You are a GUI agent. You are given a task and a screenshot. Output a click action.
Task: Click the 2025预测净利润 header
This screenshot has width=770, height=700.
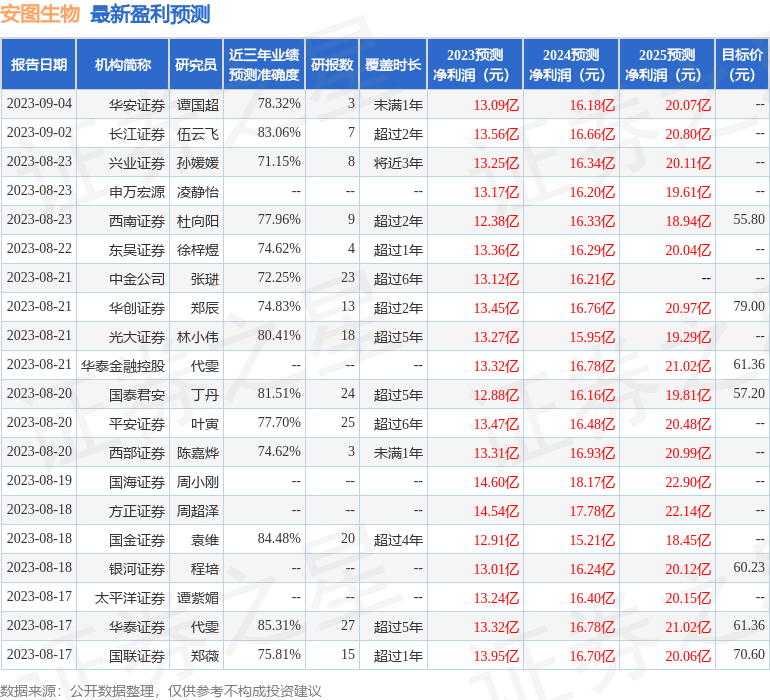667,64
